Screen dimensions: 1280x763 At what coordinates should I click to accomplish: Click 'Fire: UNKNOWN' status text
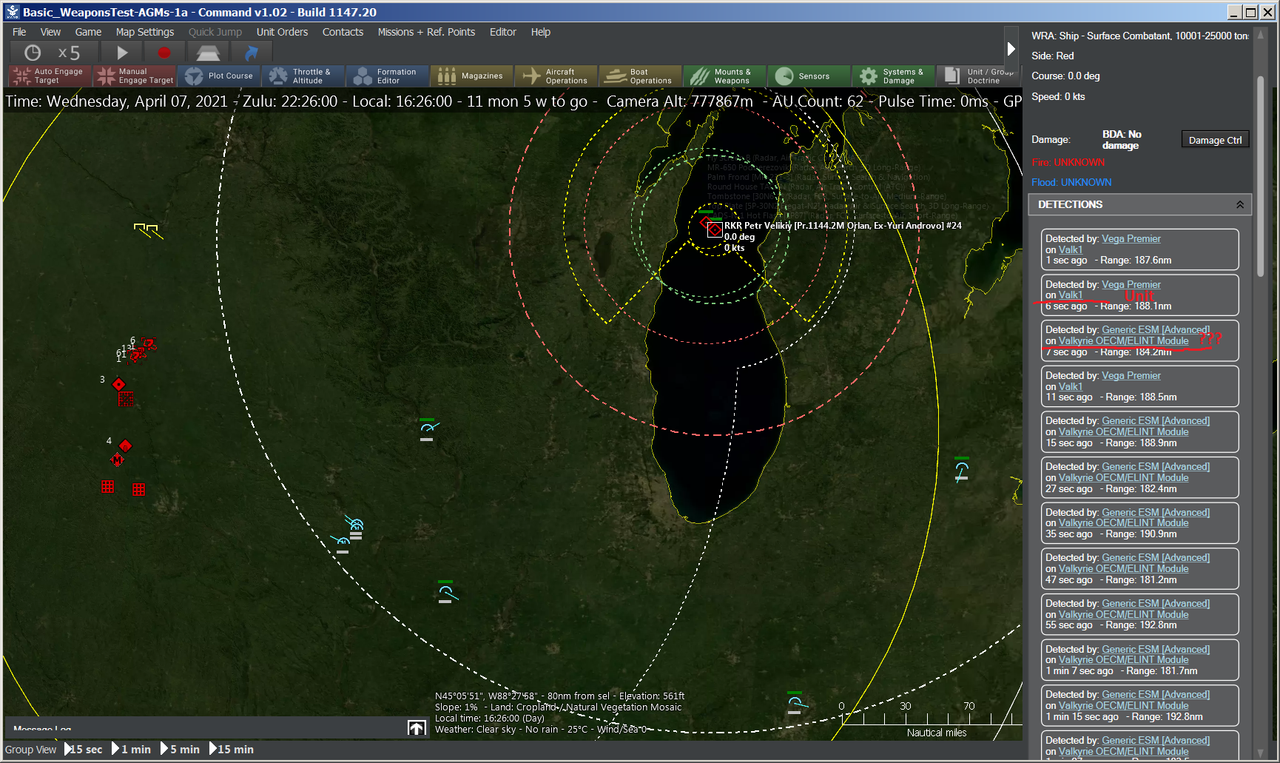point(1068,162)
